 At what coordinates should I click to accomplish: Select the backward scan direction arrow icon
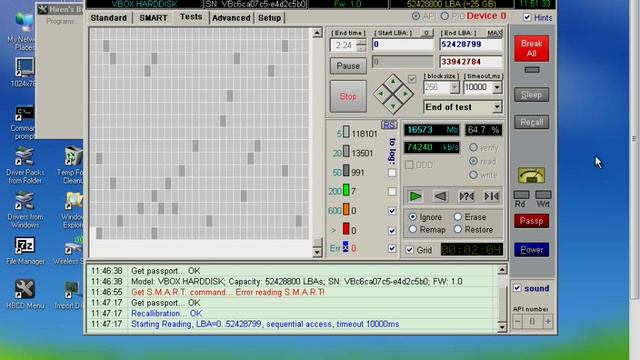coord(440,196)
